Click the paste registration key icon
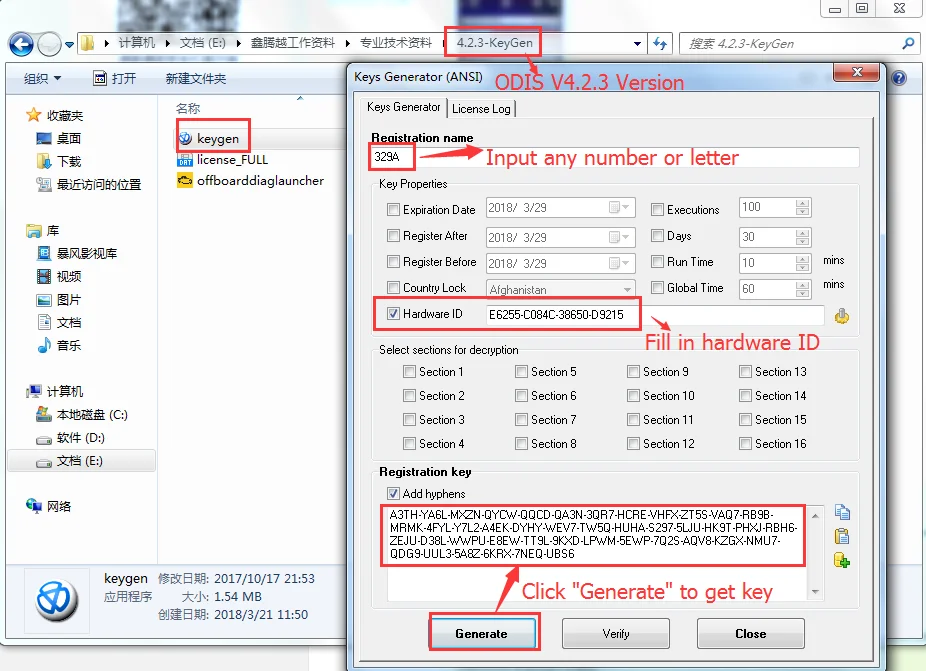 click(842, 536)
